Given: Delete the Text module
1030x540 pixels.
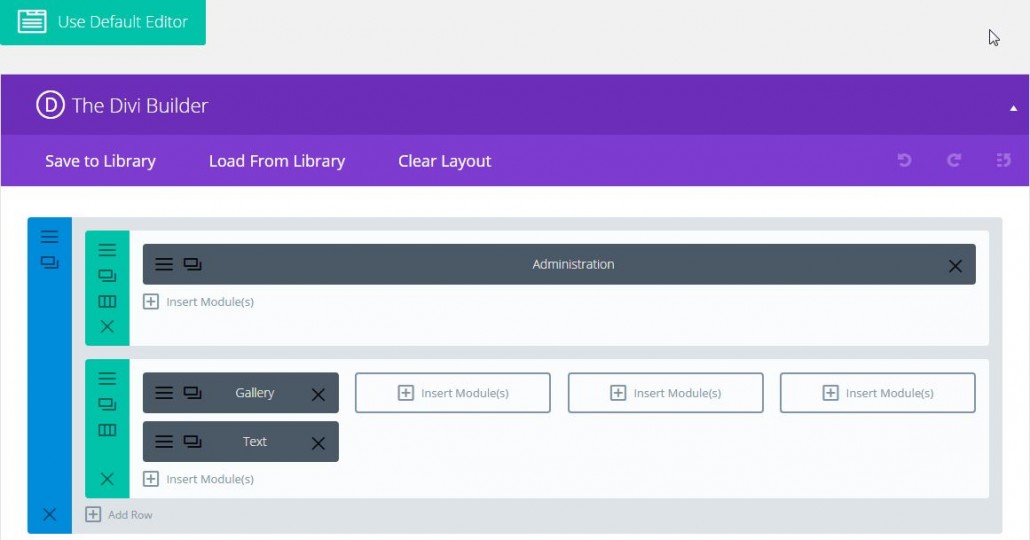Looking at the screenshot, I should click(318, 443).
